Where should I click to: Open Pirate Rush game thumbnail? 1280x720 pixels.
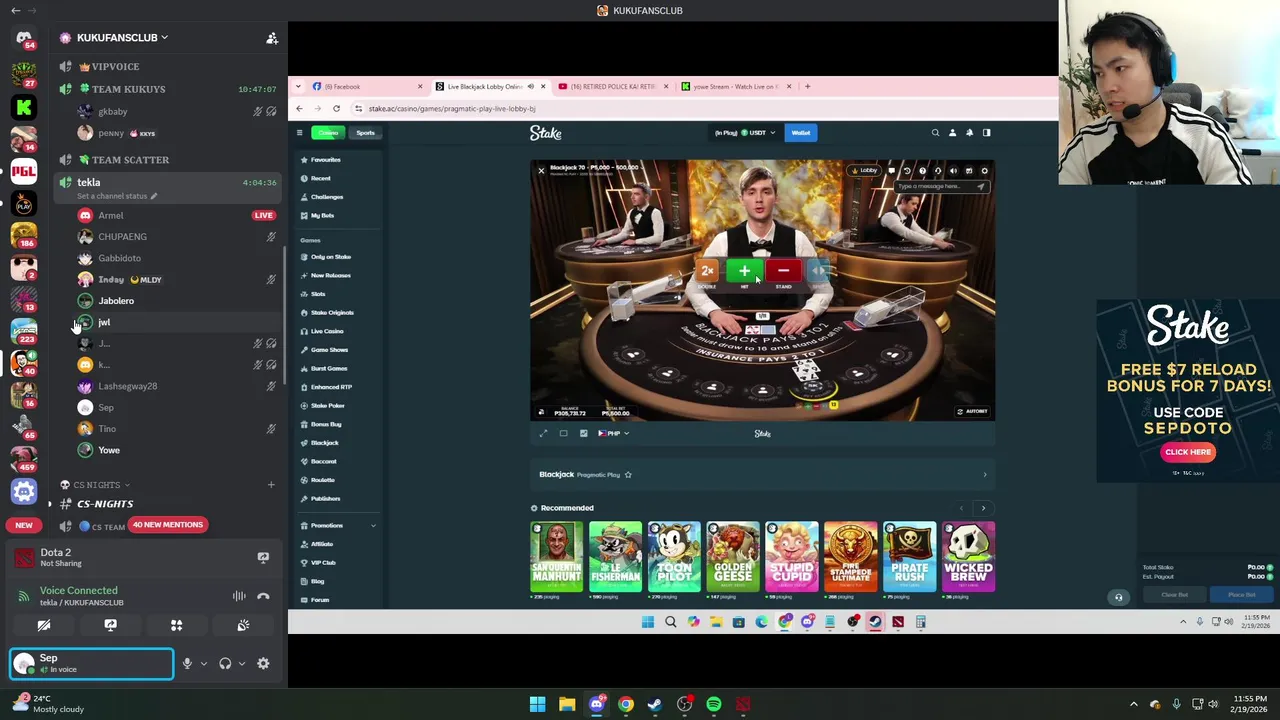909,557
